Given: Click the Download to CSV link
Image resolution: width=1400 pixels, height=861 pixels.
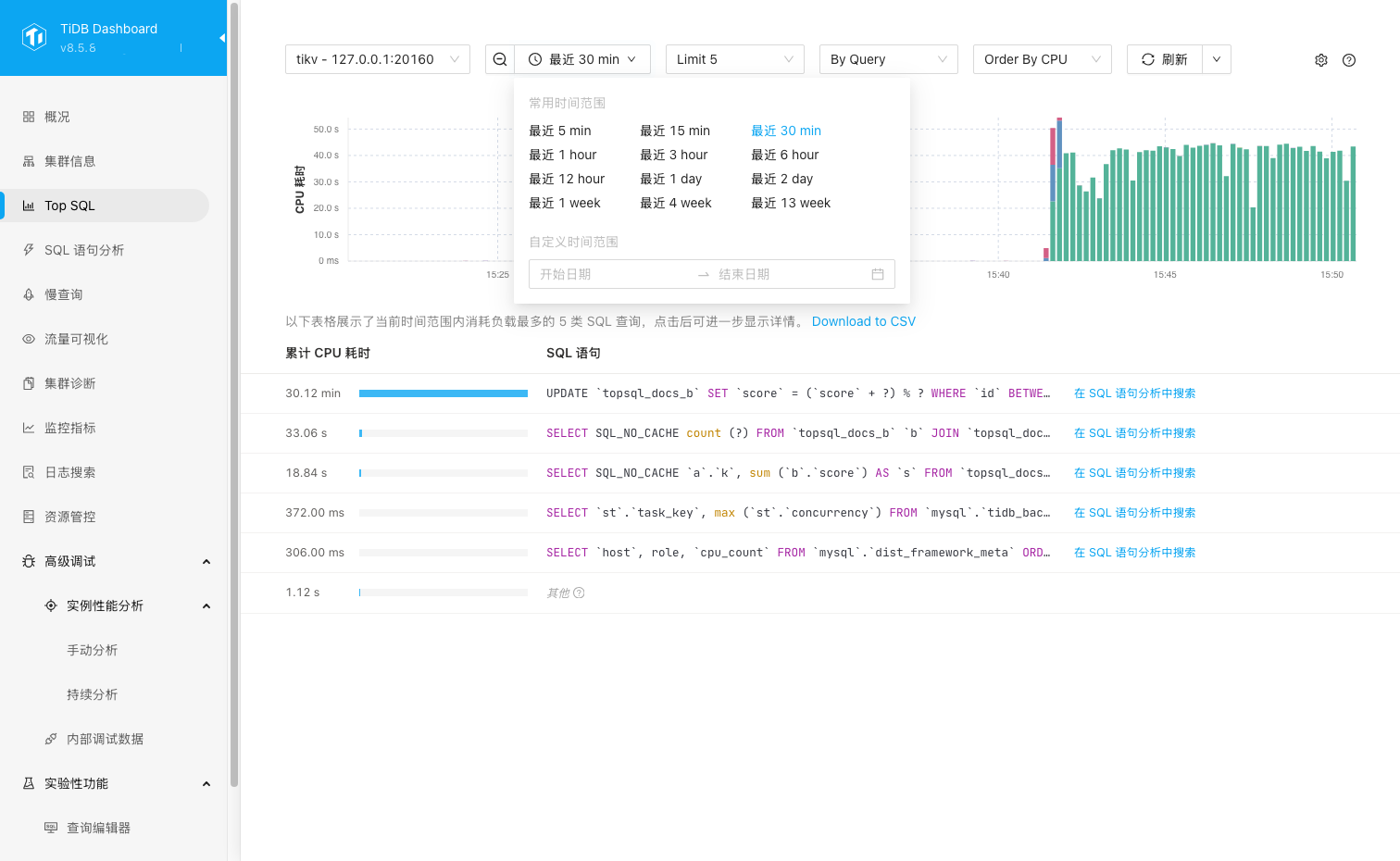Looking at the screenshot, I should pos(863,321).
